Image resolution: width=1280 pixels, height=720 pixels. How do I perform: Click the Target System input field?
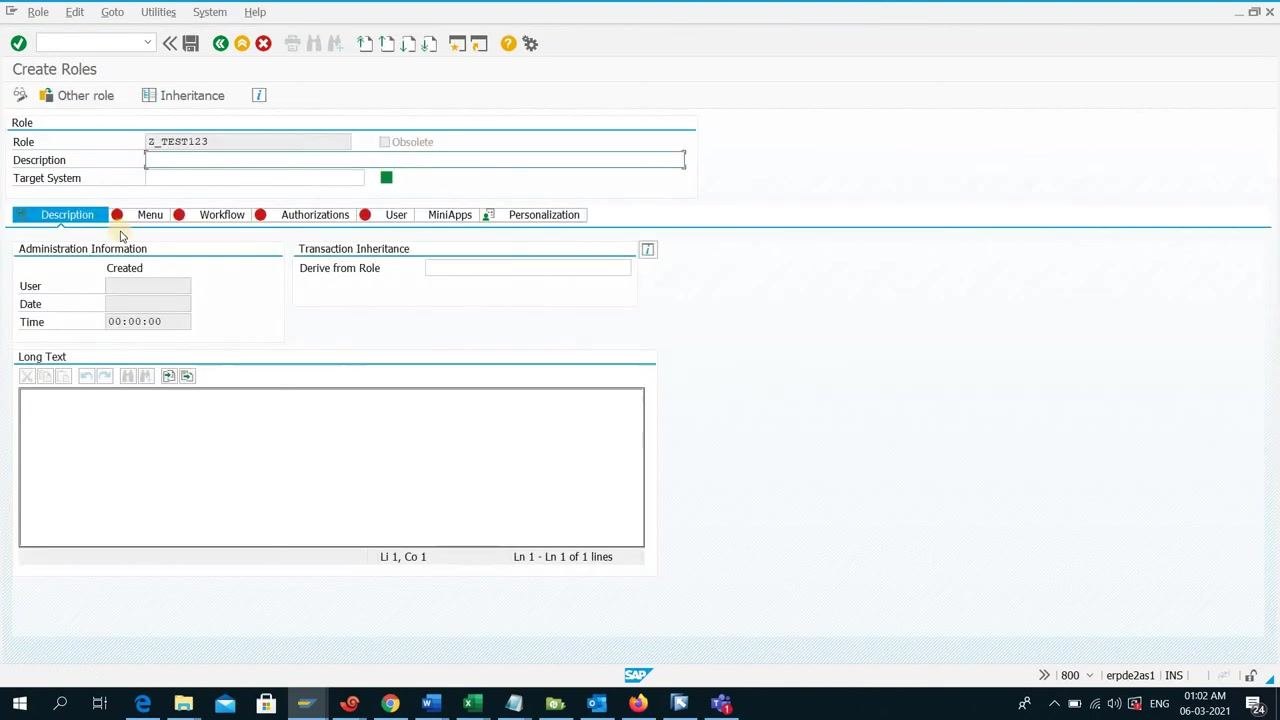pyautogui.click(x=255, y=178)
